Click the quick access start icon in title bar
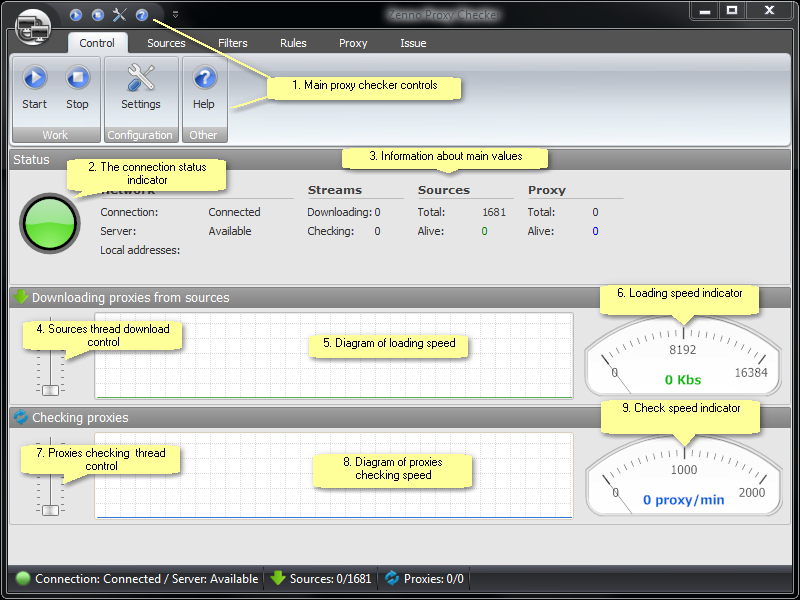The width and height of the screenshot is (800, 600). (76, 15)
